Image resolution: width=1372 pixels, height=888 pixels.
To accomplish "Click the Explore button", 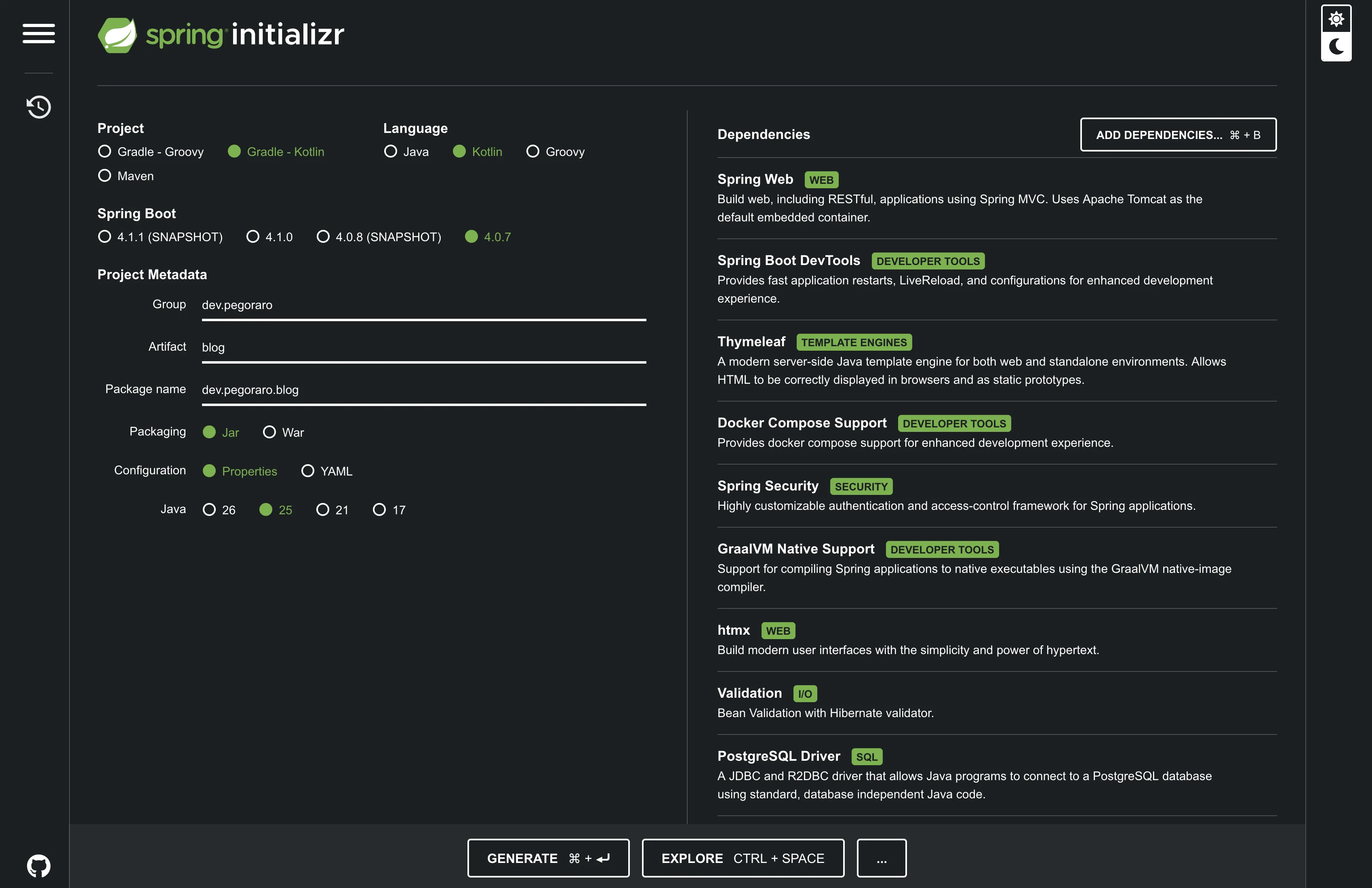I will [743, 858].
